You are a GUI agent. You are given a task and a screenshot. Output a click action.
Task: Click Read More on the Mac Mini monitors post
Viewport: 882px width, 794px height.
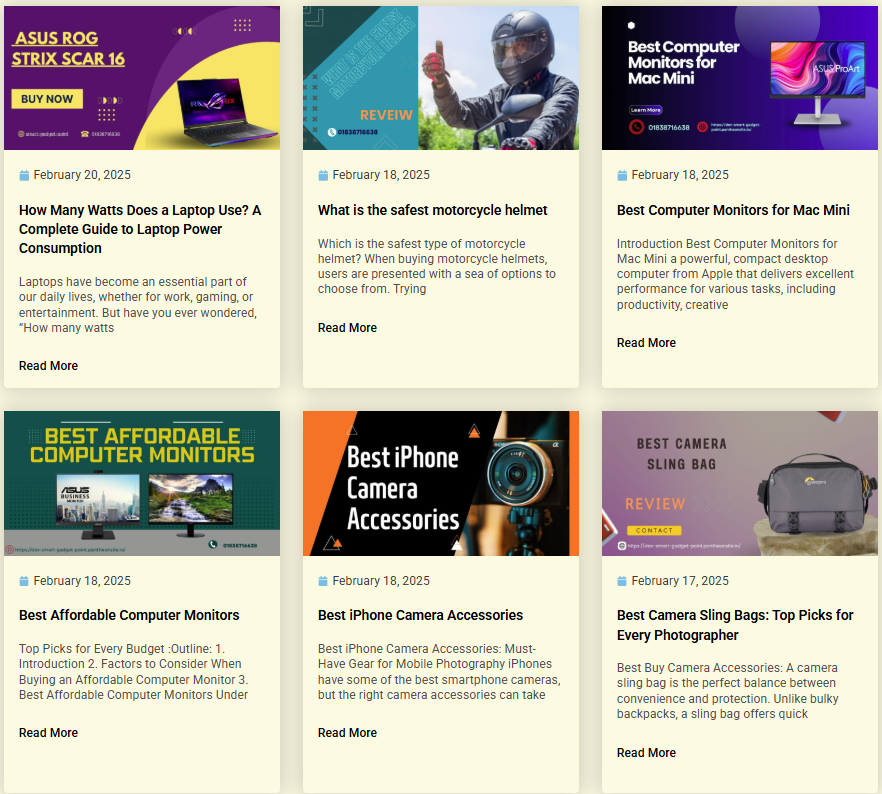coord(646,343)
